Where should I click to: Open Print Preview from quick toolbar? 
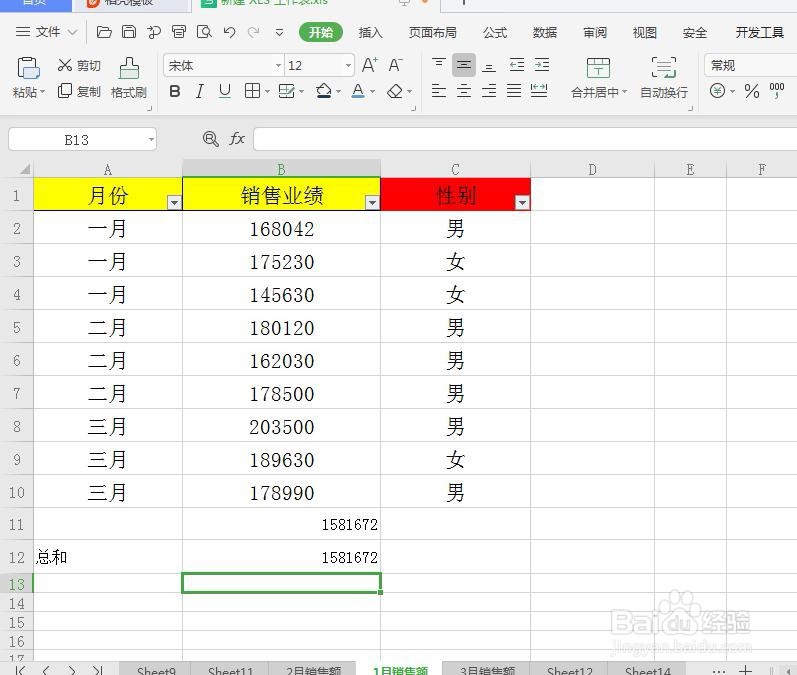click(204, 32)
